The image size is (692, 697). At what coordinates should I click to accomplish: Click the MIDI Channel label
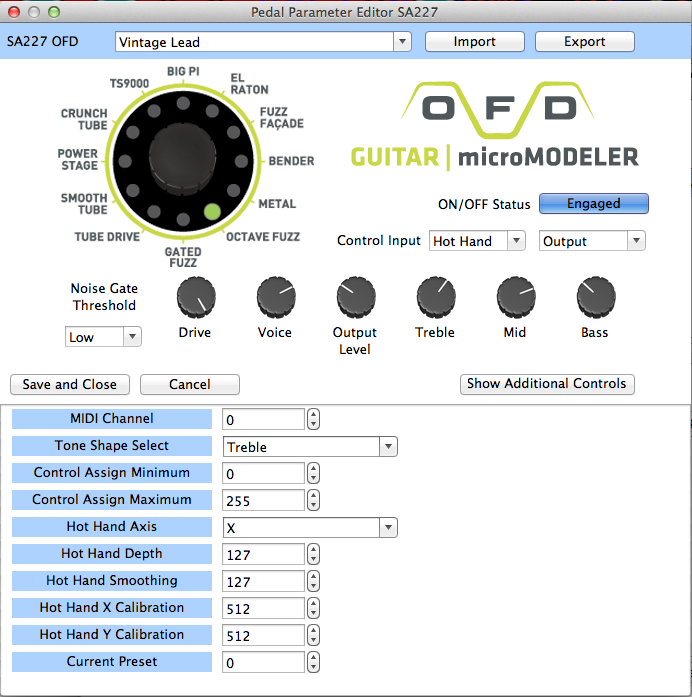[112, 419]
